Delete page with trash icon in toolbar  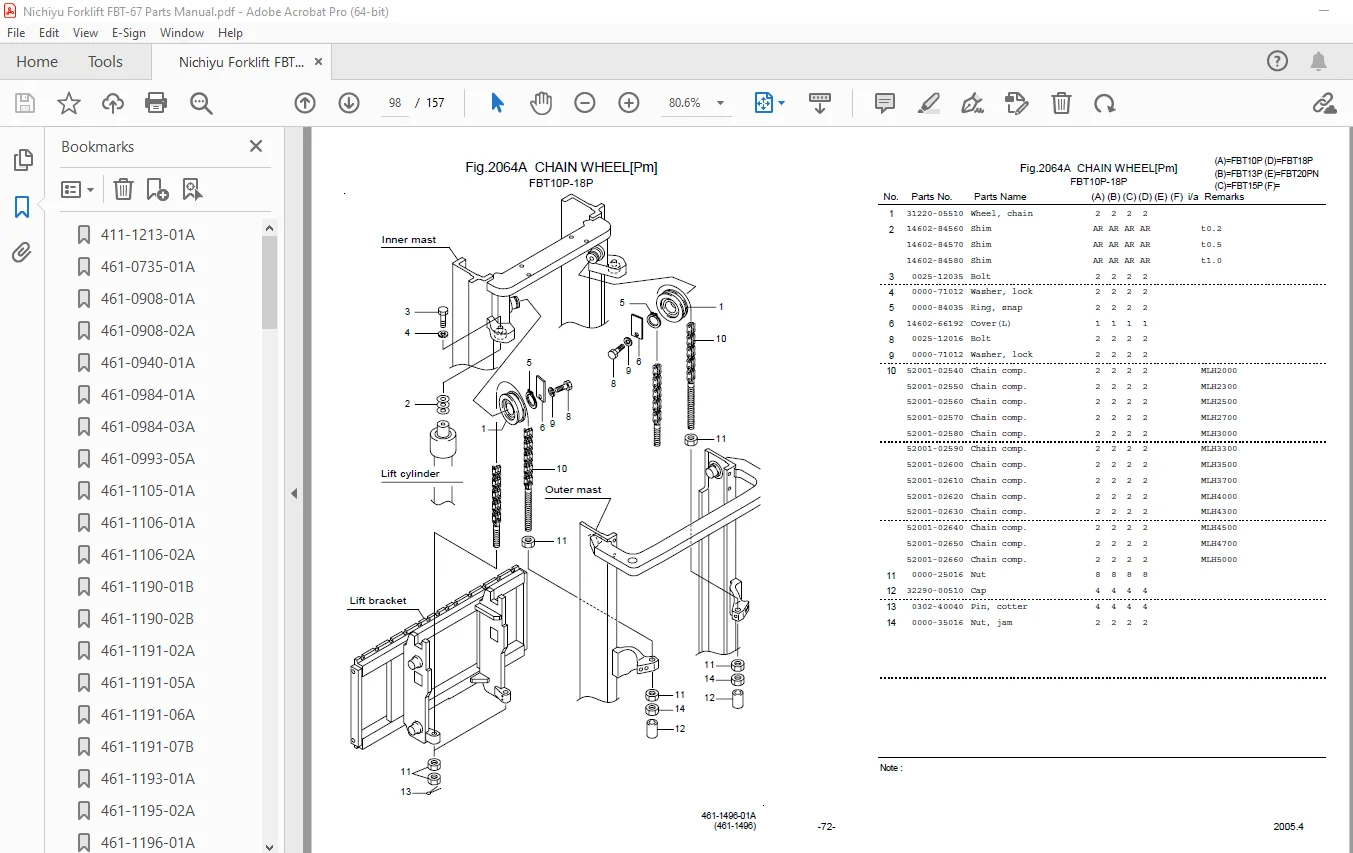coord(1061,103)
